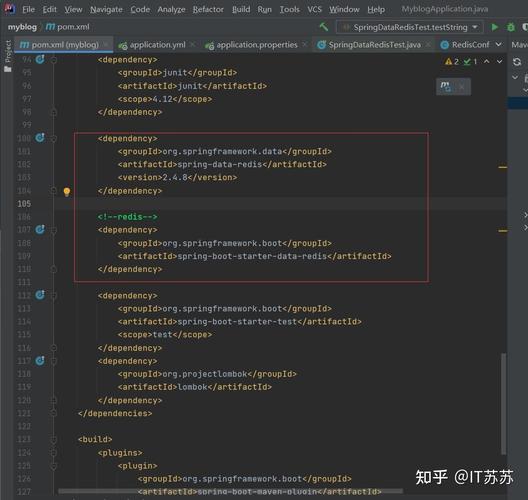This screenshot has height=500, width=528.
Task: Open the Analyze menu
Action: tap(171, 9)
